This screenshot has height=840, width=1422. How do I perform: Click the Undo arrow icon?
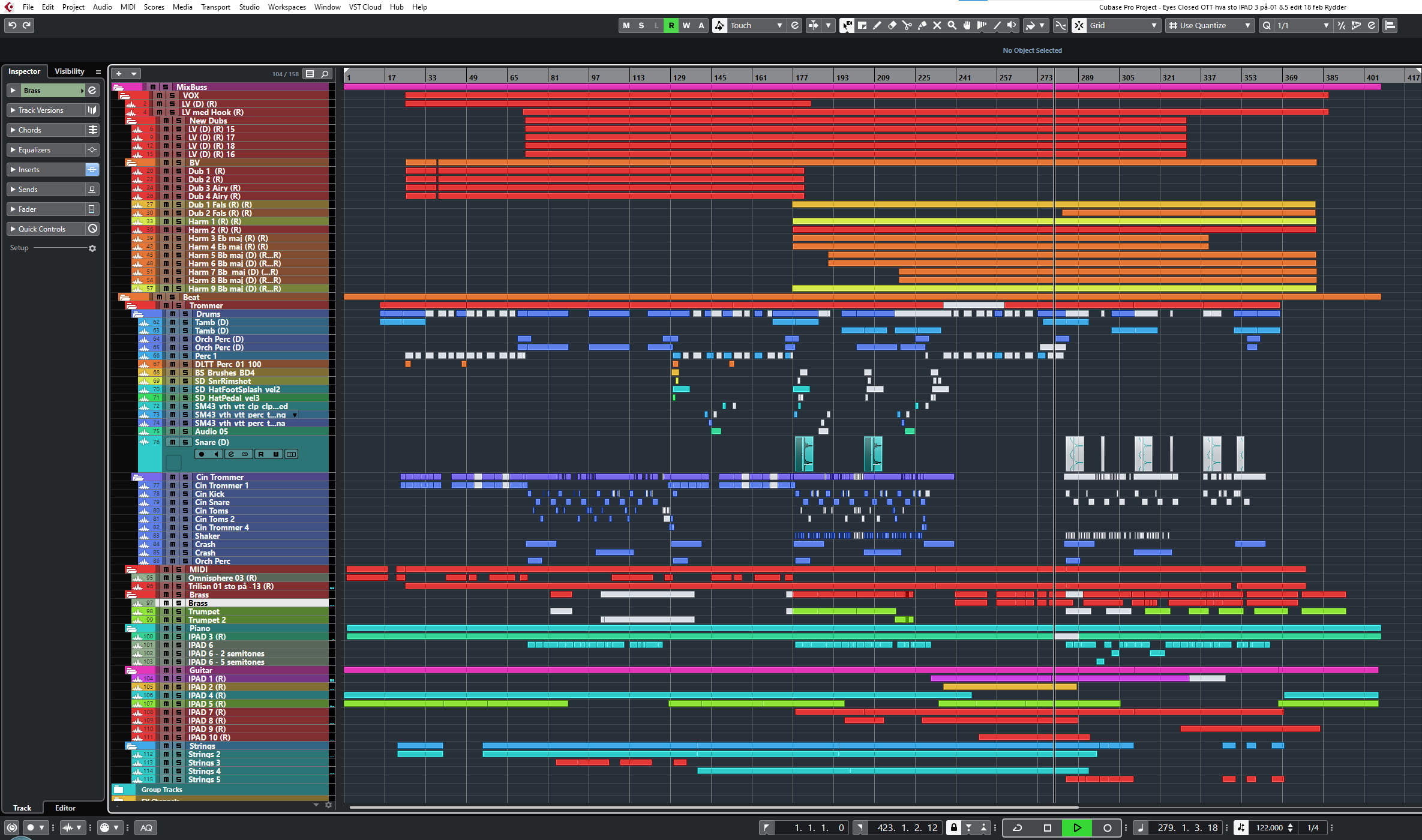point(12,25)
